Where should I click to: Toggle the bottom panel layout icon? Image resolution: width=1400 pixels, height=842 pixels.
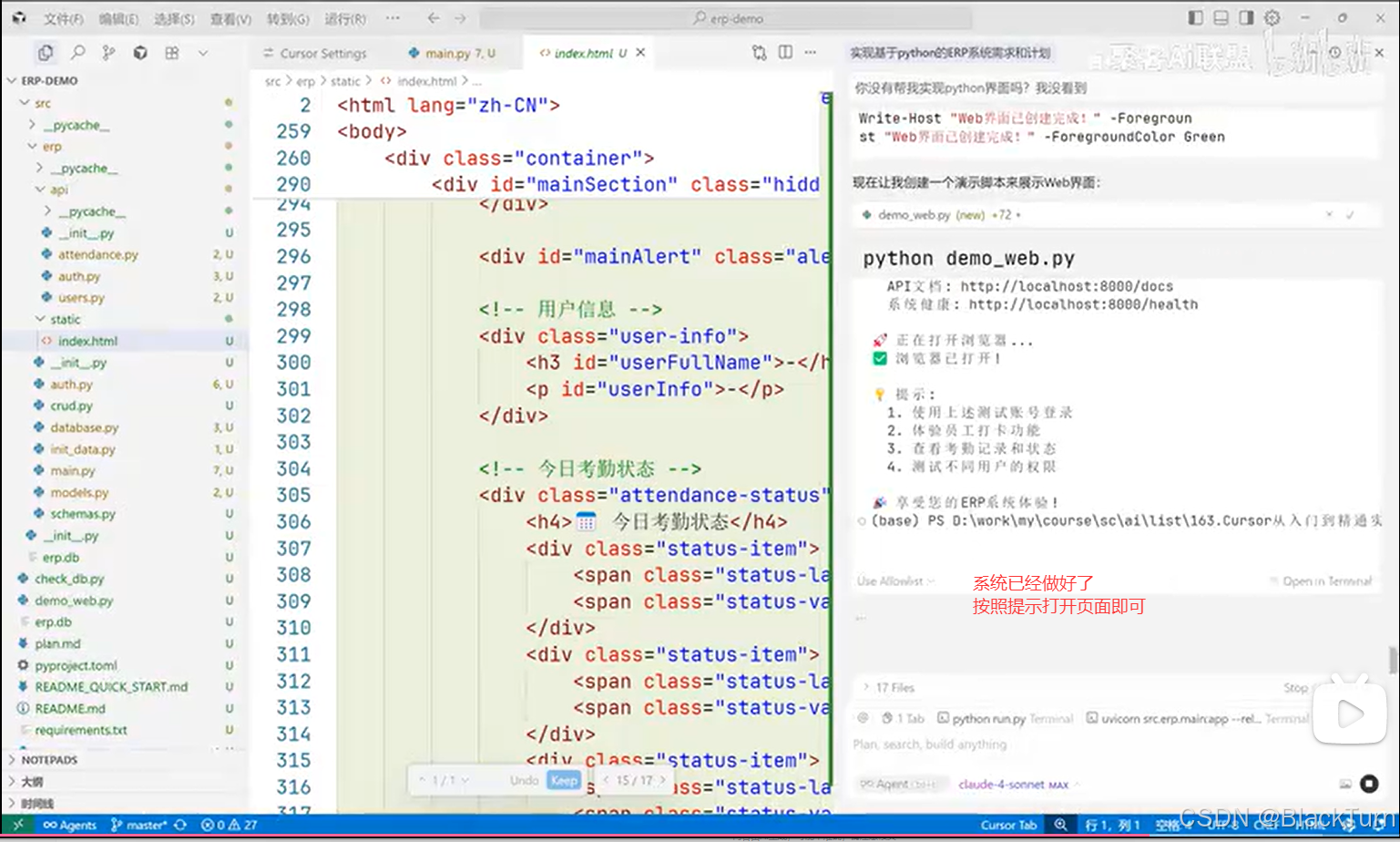click(1221, 17)
